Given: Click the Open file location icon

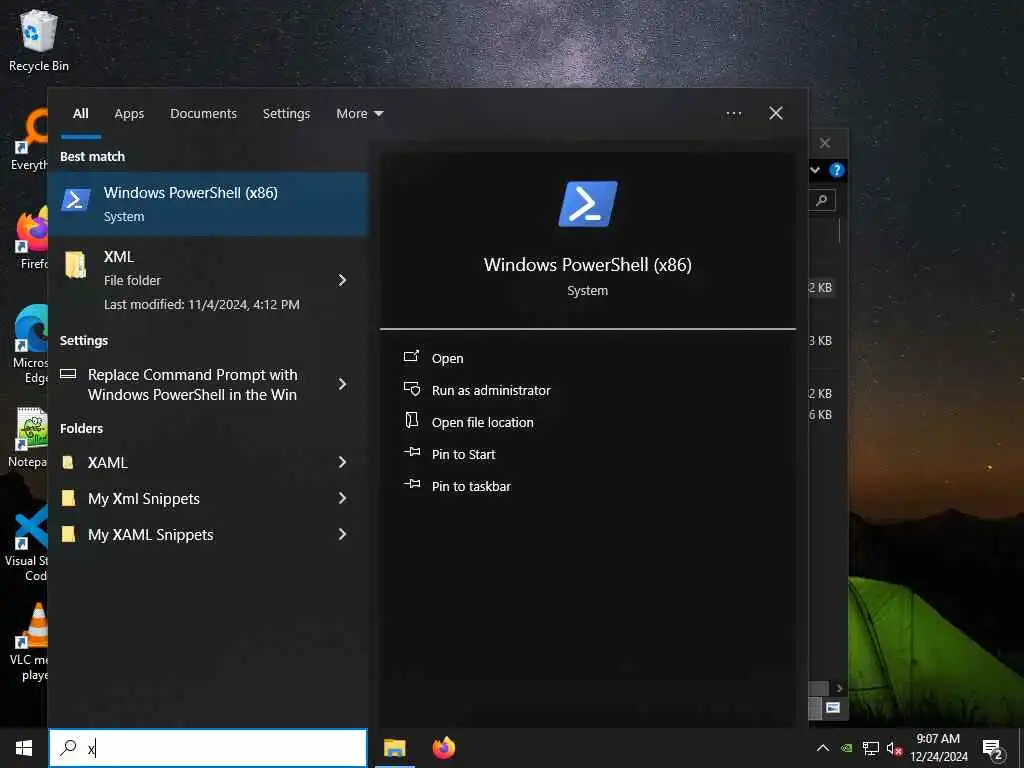Looking at the screenshot, I should click(x=411, y=420).
